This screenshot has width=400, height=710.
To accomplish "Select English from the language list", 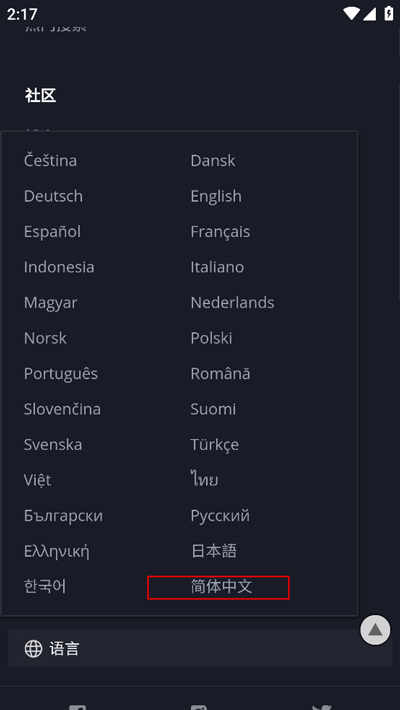I will (x=216, y=196).
